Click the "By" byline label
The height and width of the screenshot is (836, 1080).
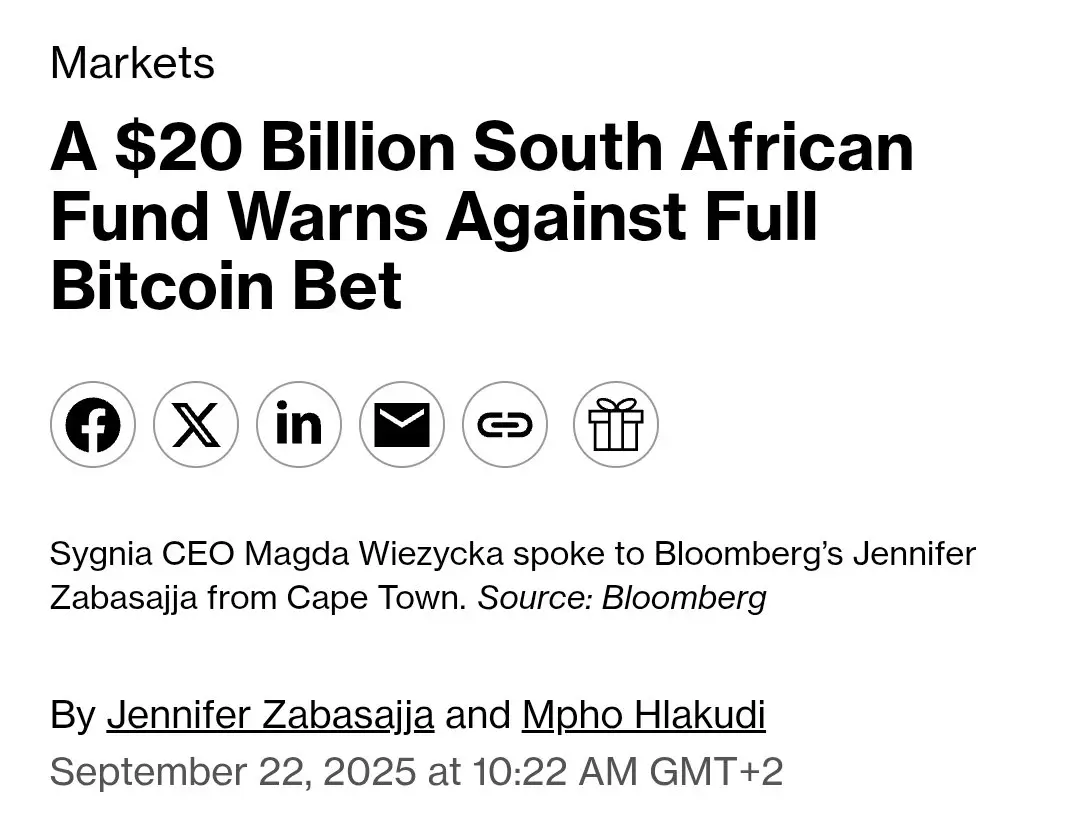[x=72, y=715]
